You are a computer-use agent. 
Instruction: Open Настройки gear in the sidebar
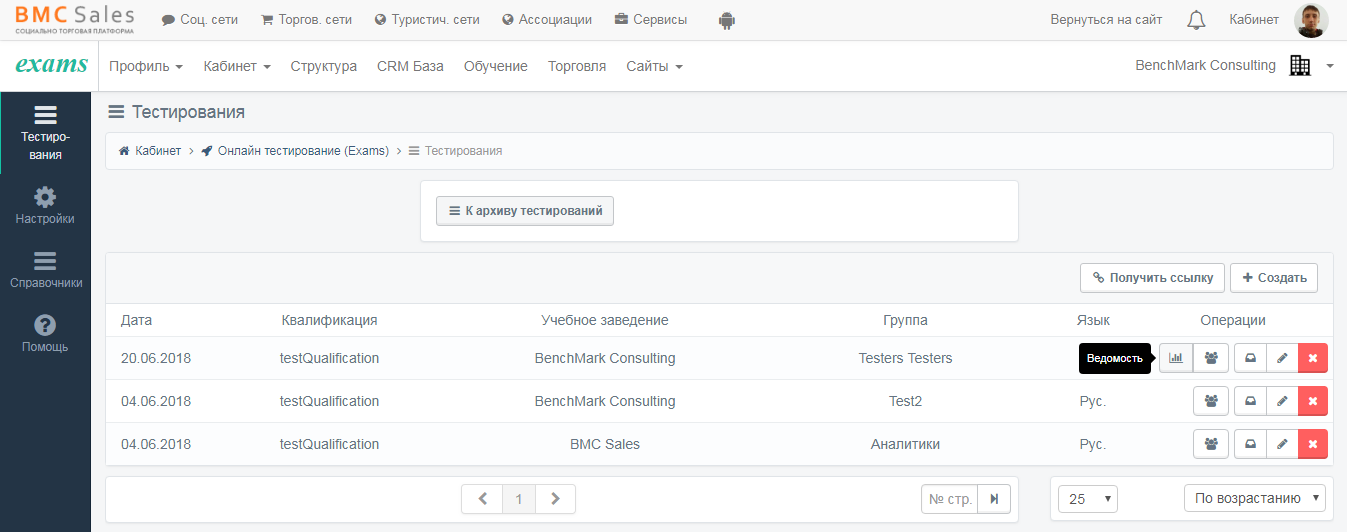click(x=45, y=206)
